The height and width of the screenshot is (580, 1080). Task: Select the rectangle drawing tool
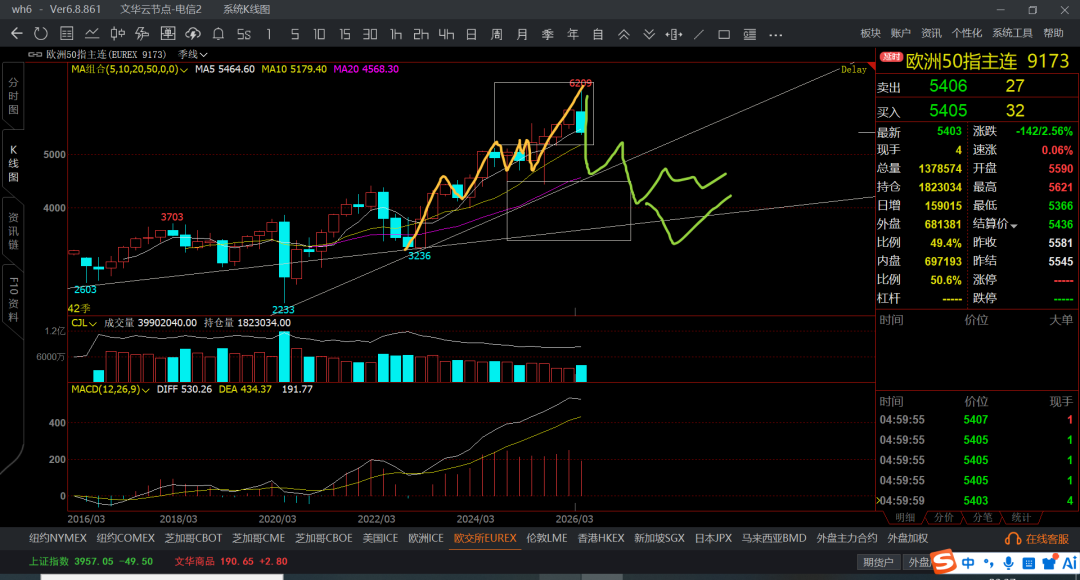coord(724,34)
